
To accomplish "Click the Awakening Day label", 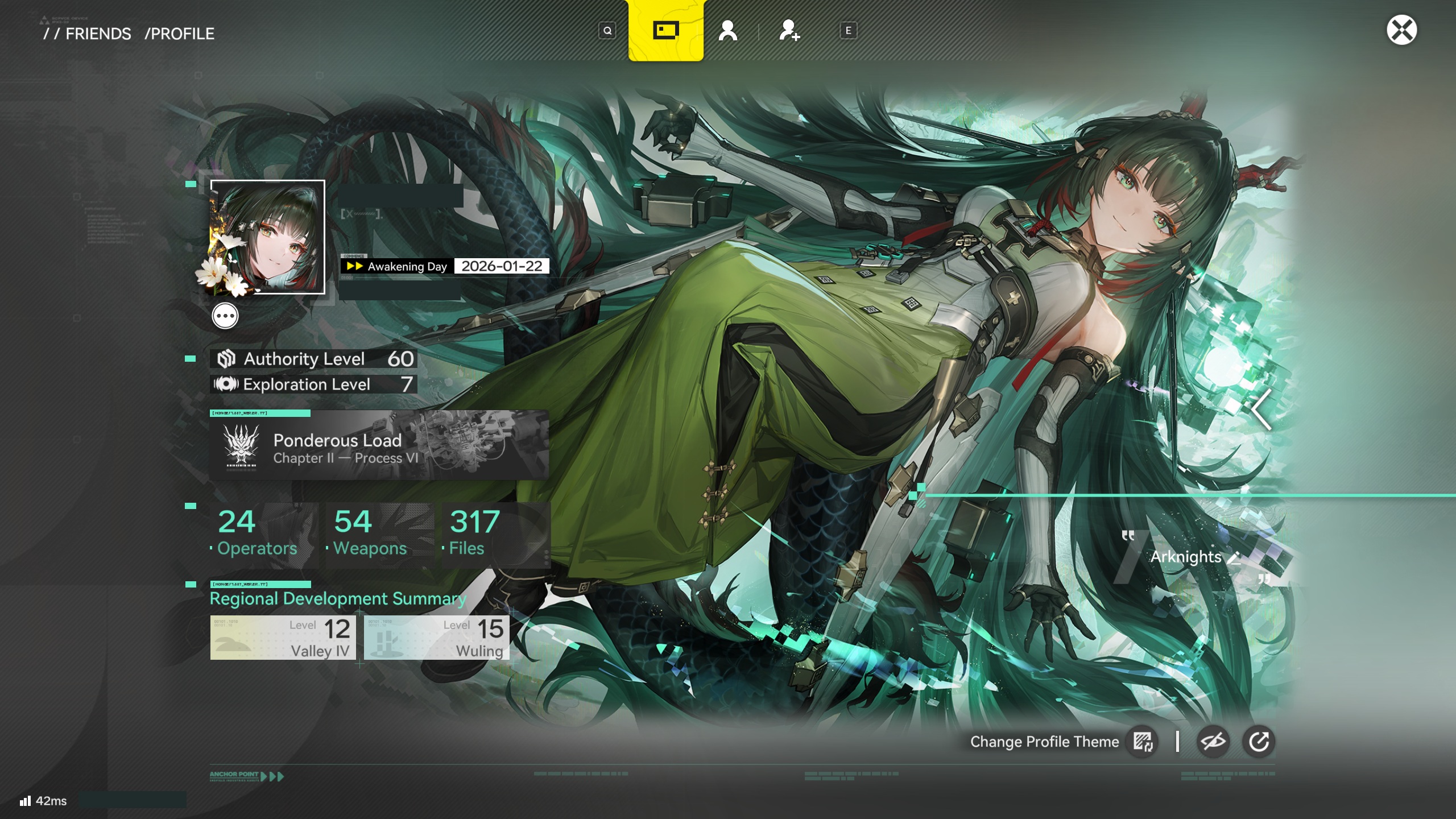I will (x=407, y=266).
